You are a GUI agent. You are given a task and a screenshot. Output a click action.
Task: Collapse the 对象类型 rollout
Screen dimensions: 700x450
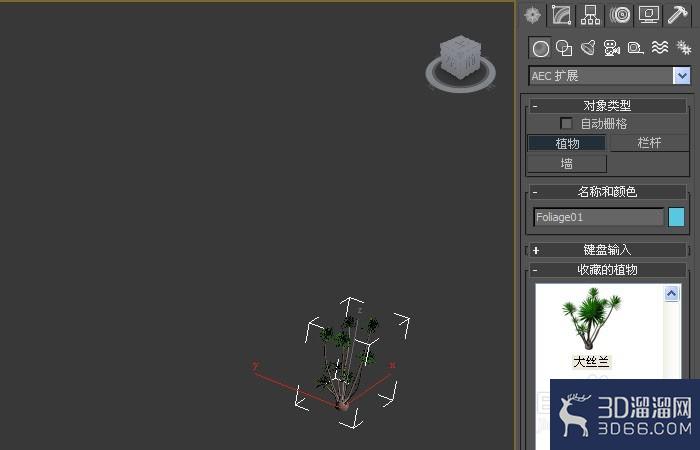[x=608, y=106]
